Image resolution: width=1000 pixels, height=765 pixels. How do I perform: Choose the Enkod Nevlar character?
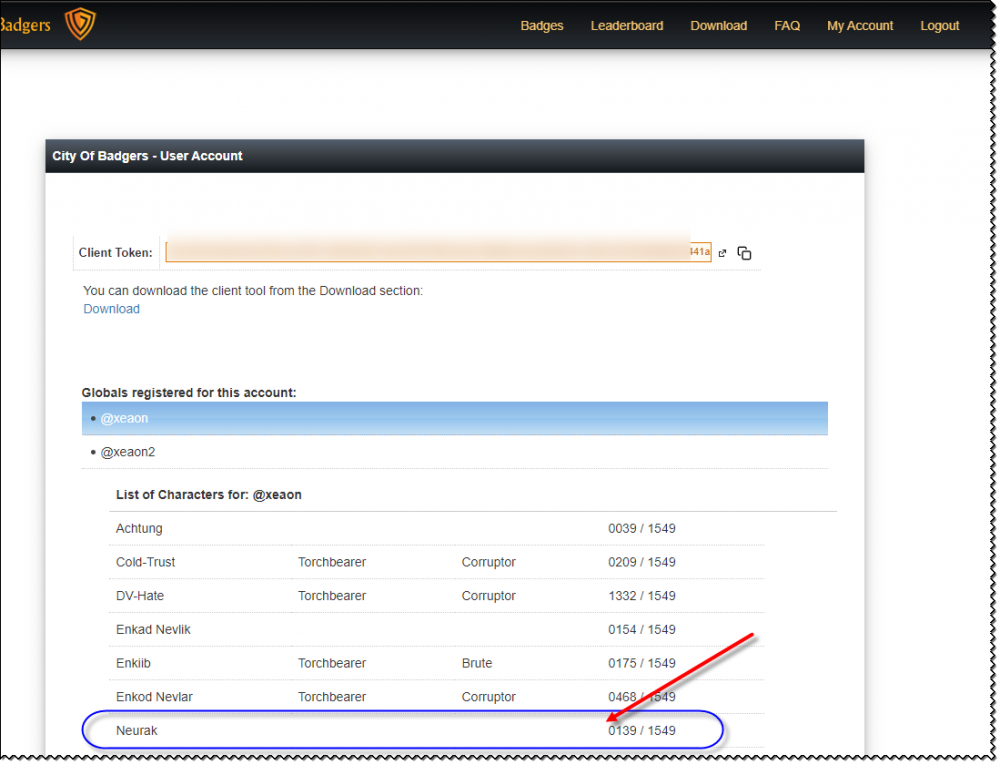click(x=154, y=697)
